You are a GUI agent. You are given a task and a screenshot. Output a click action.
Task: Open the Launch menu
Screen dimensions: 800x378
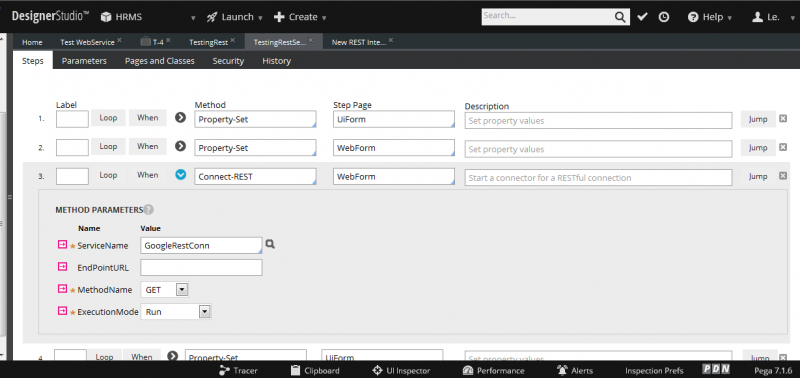234,17
